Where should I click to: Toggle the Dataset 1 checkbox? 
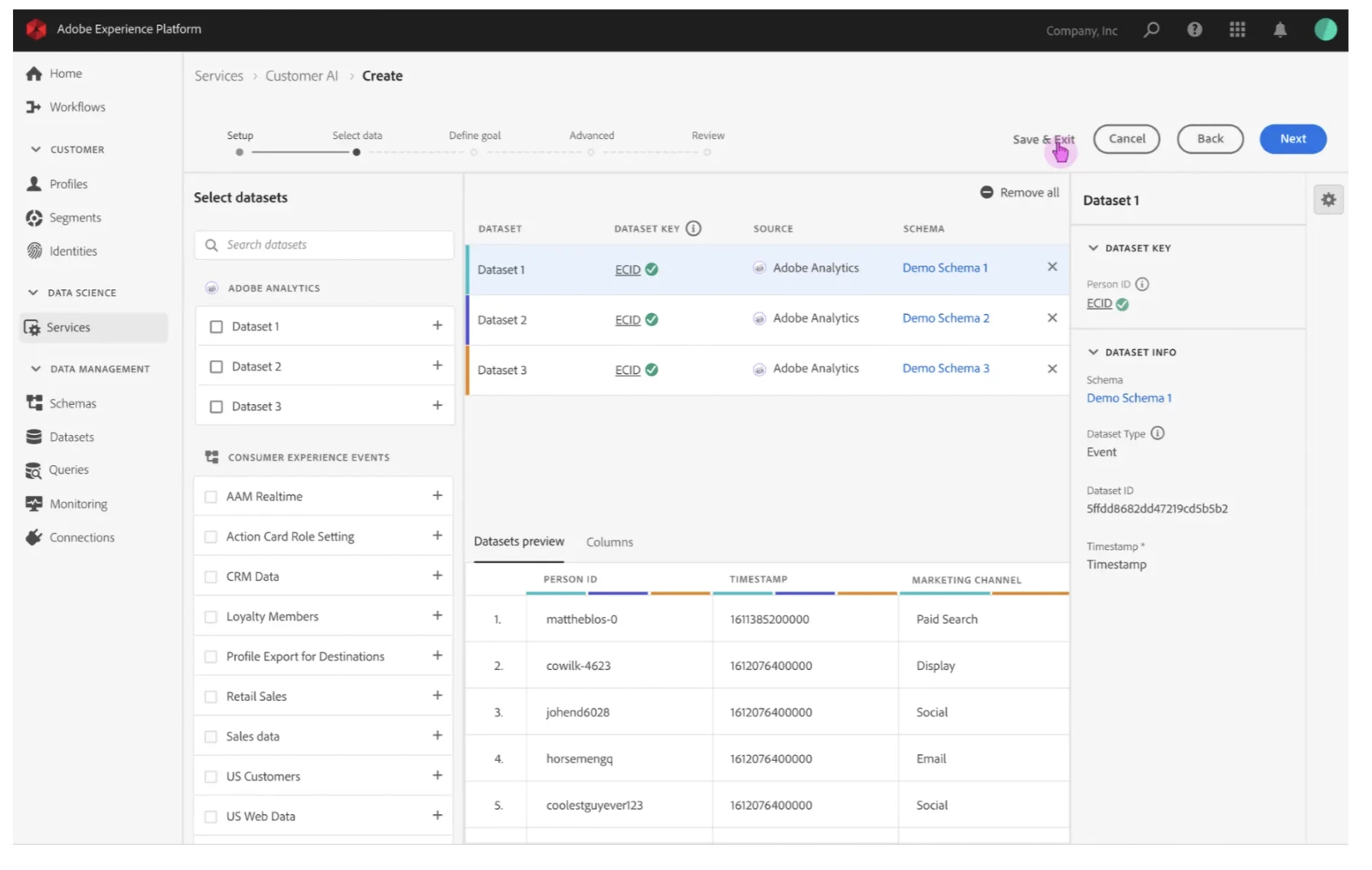tap(216, 327)
